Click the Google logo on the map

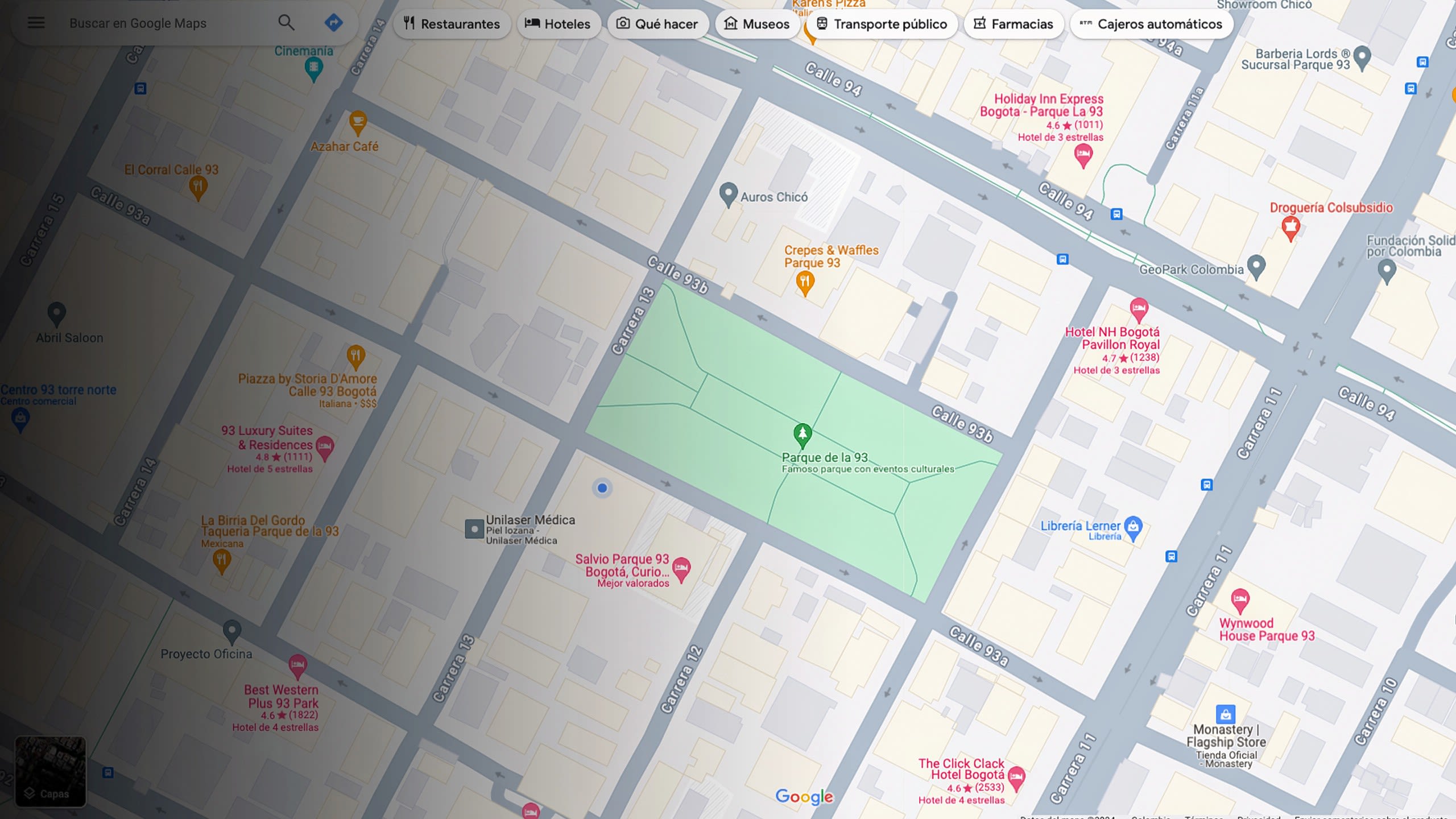[804, 796]
